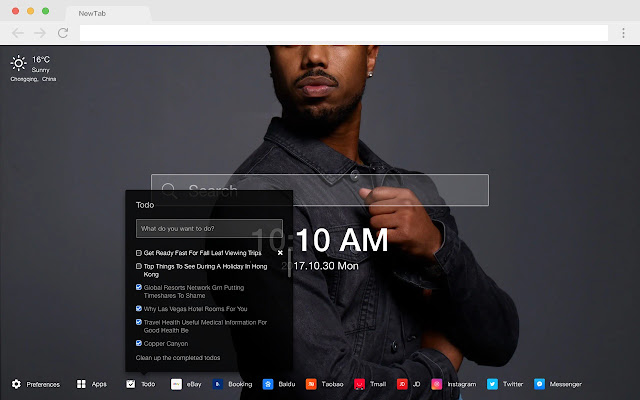Click the Sunny weather condition text

tap(40, 70)
